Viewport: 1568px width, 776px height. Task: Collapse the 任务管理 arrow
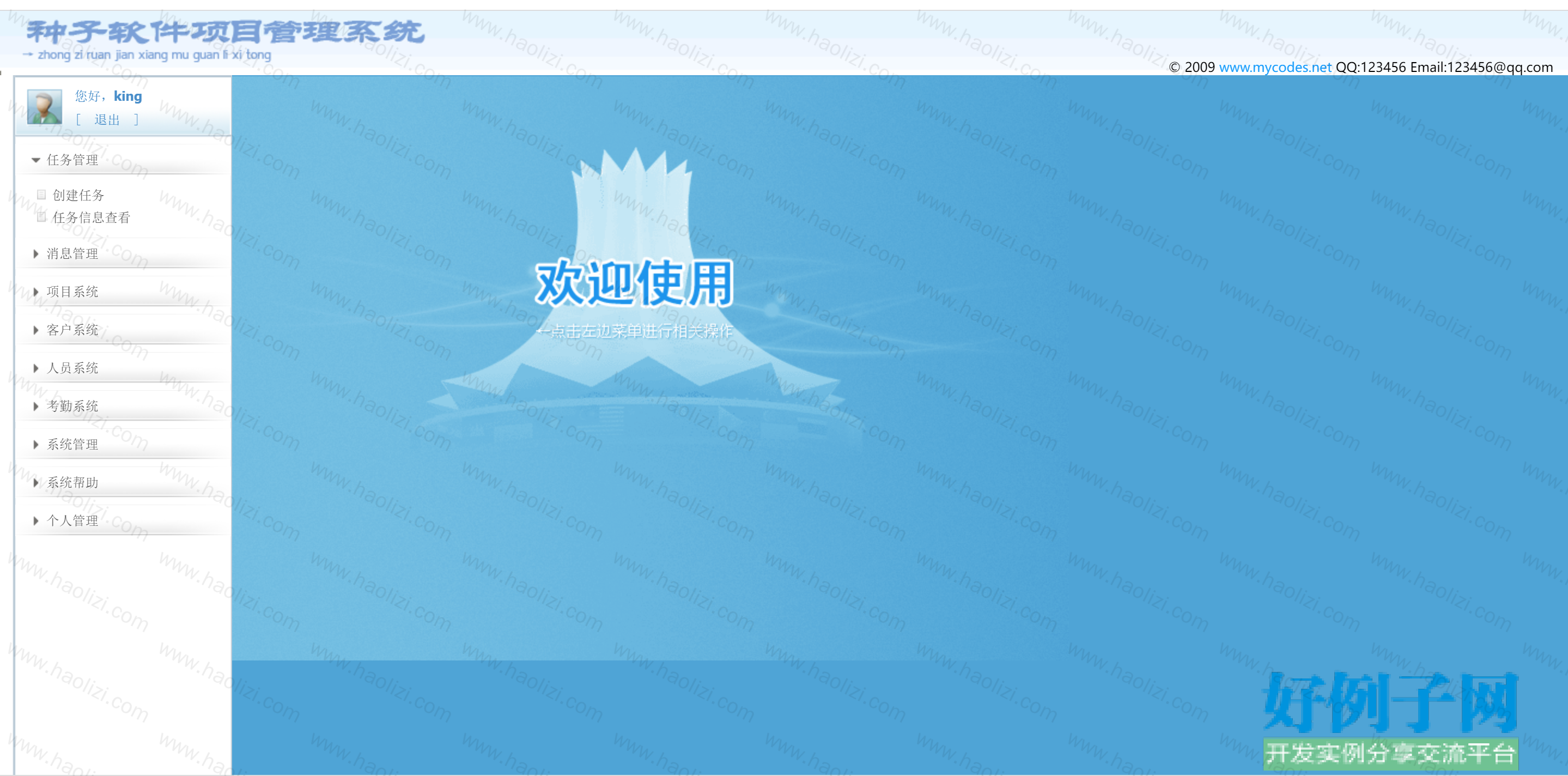[35, 160]
